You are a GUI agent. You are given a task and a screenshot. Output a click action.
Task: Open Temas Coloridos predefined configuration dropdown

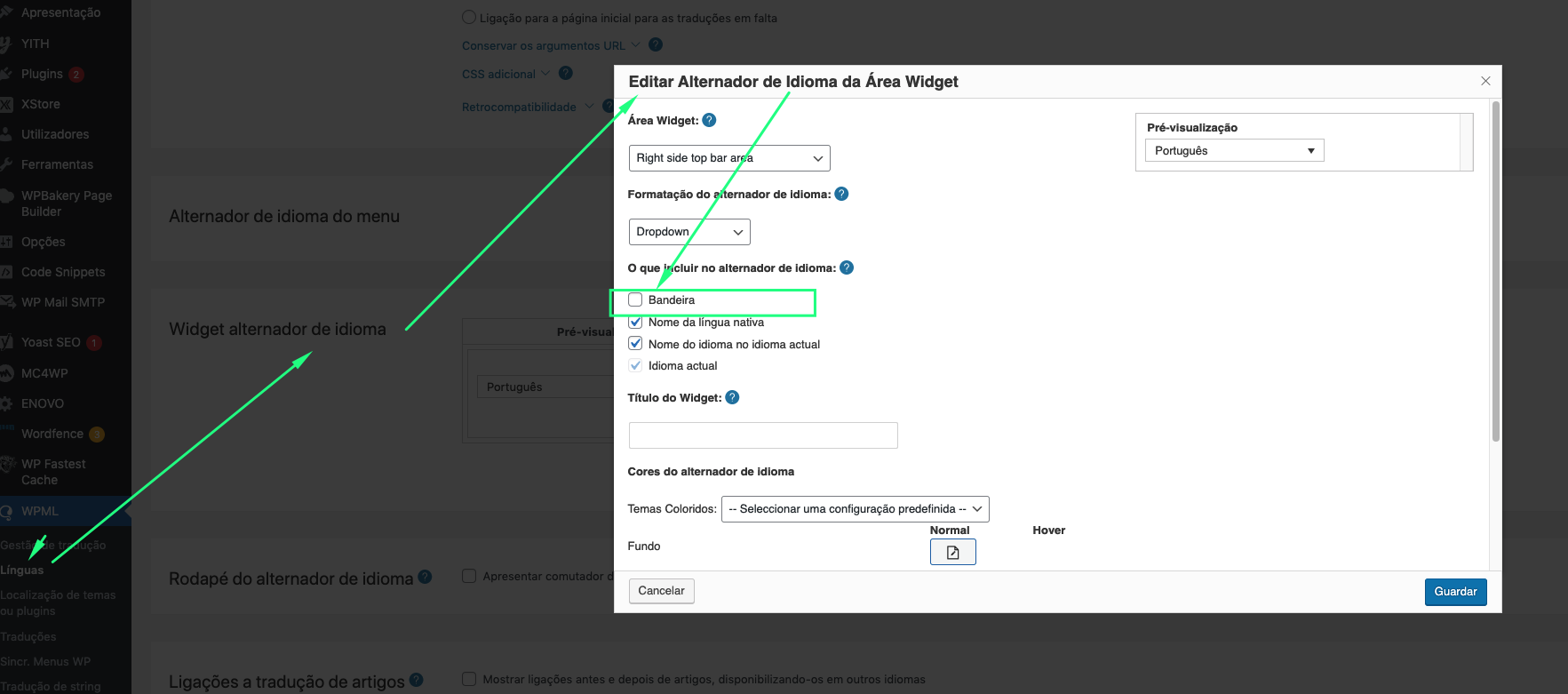click(x=855, y=509)
